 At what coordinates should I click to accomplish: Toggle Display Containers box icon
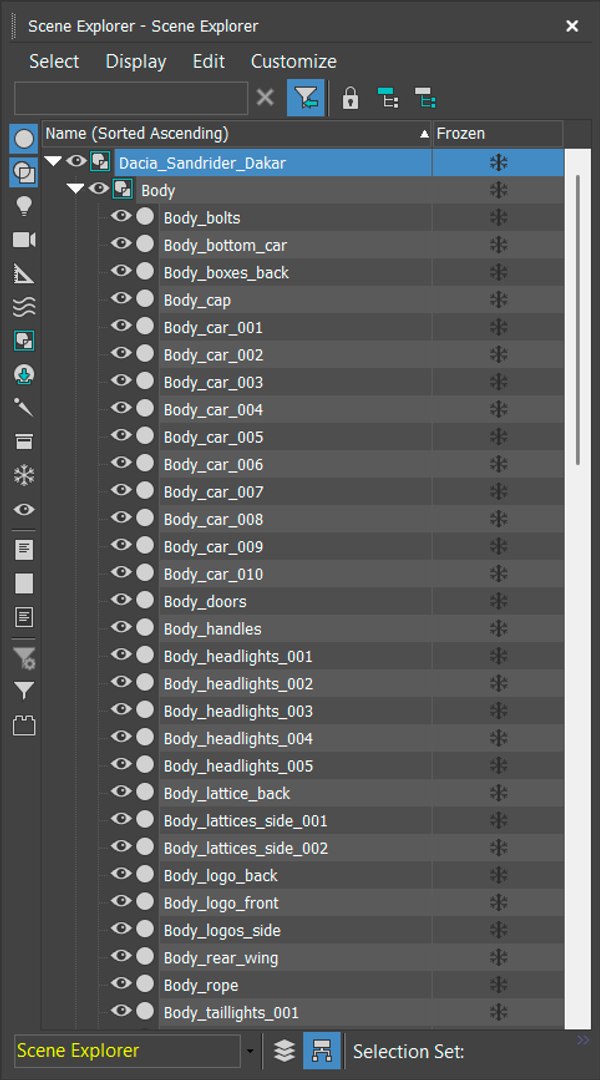[x=24, y=442]
